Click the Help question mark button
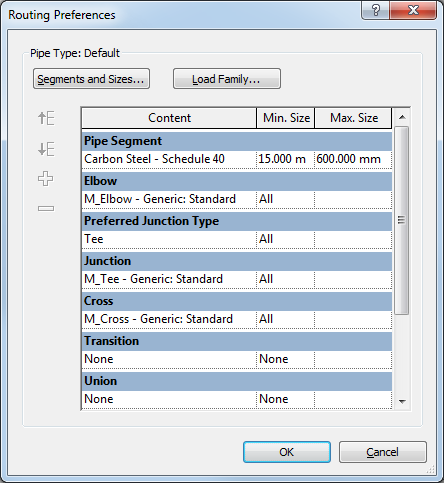Screen dimensions: 444x483 click(376, 10)
